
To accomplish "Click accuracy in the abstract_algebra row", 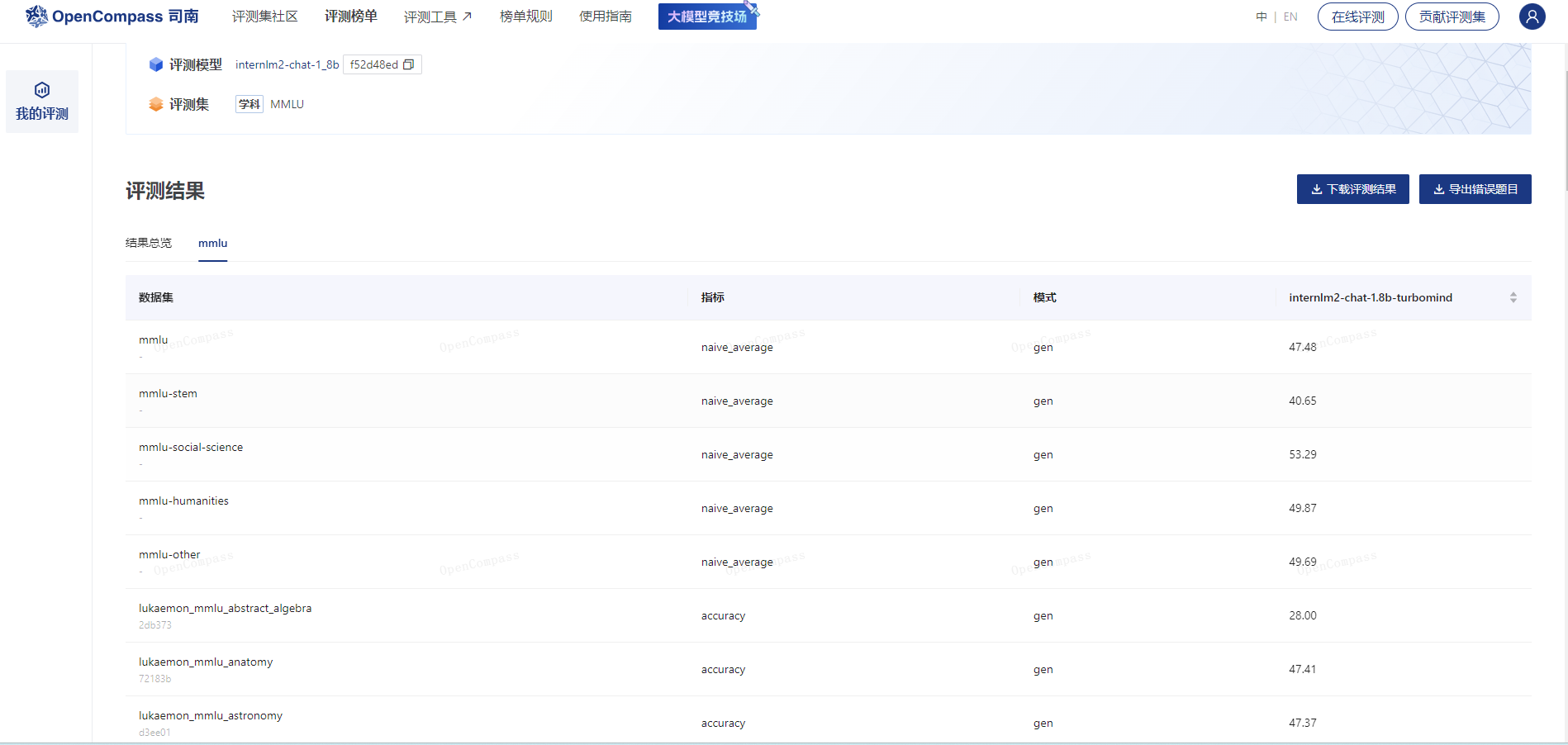I will [723, 616].
